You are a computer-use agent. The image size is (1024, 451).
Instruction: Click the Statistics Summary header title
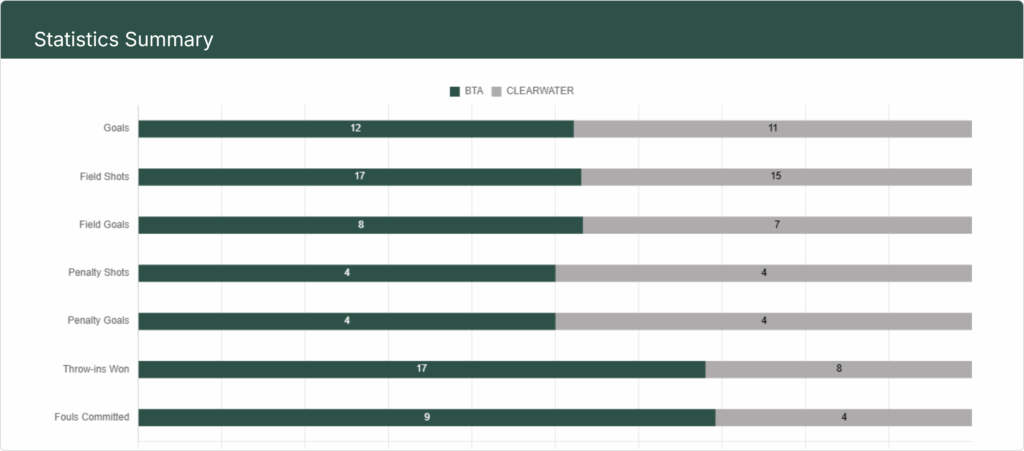[123, 40]
